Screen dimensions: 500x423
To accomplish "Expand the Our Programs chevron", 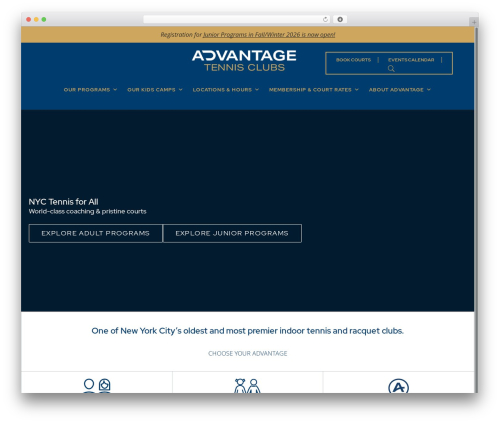I will (115, 90).
